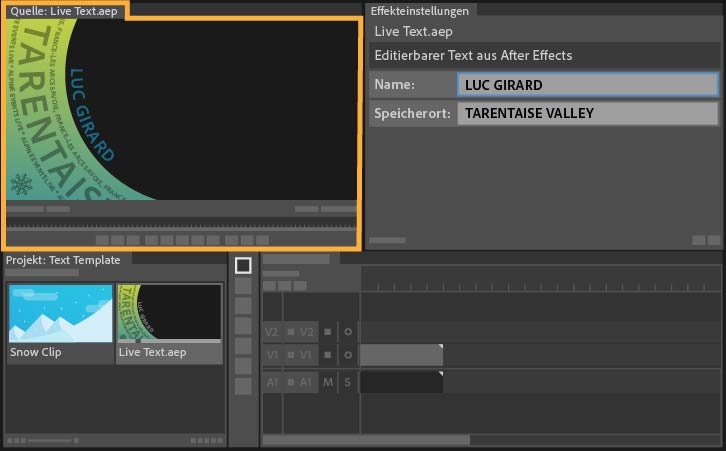Switch to the Quelle: Live Text.aep tab
726x451 pixels.
click(x=64, y=11)
